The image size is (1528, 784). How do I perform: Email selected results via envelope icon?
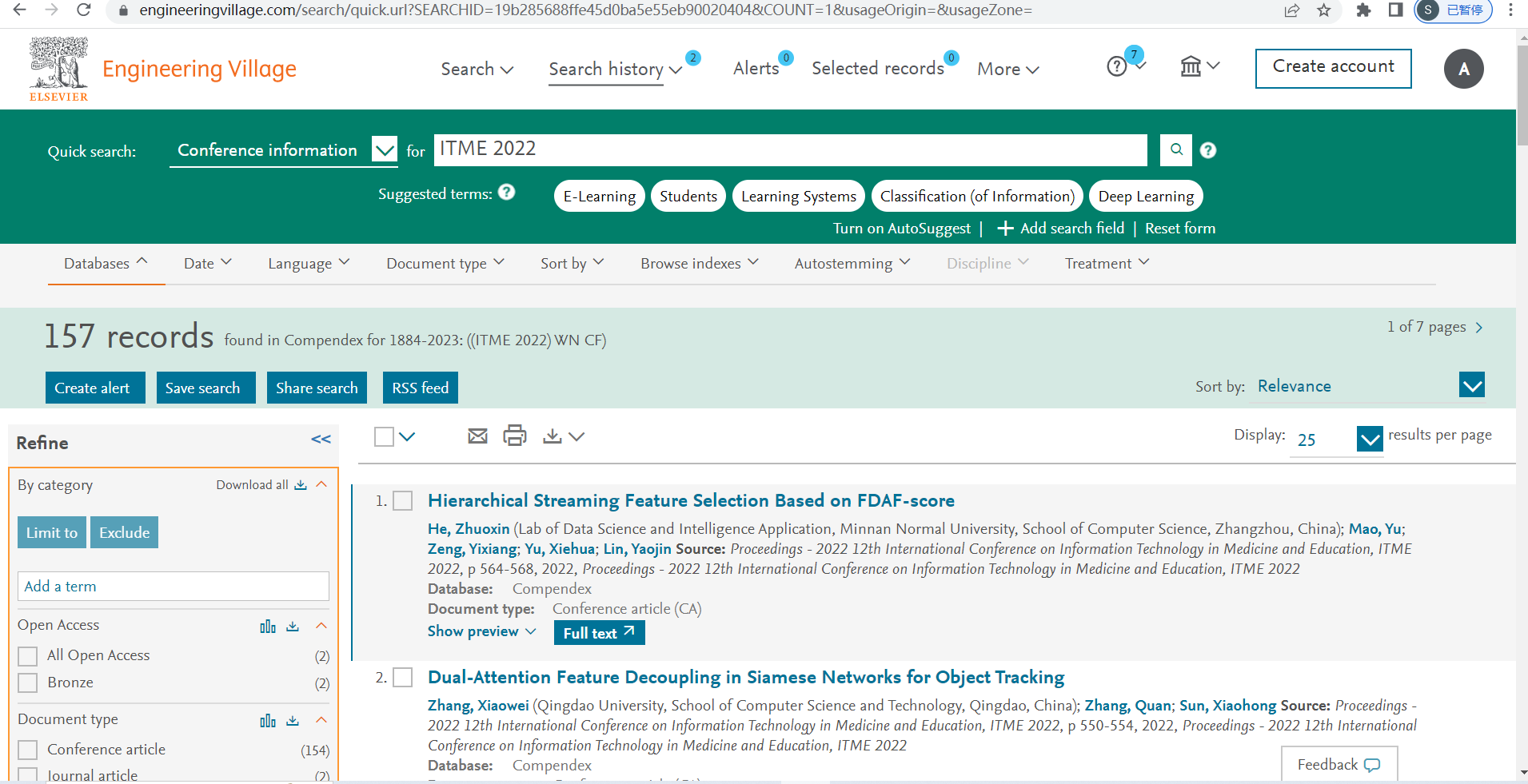pyautogui.click(x=477, y=436)
